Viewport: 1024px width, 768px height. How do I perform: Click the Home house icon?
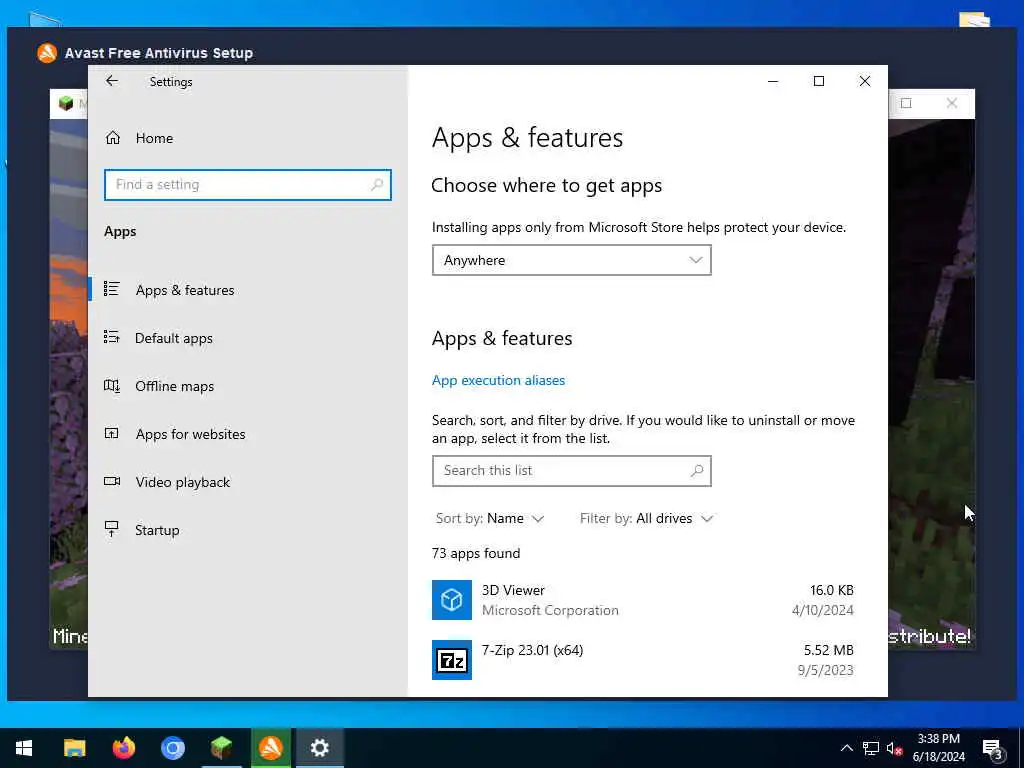point(112,138)
